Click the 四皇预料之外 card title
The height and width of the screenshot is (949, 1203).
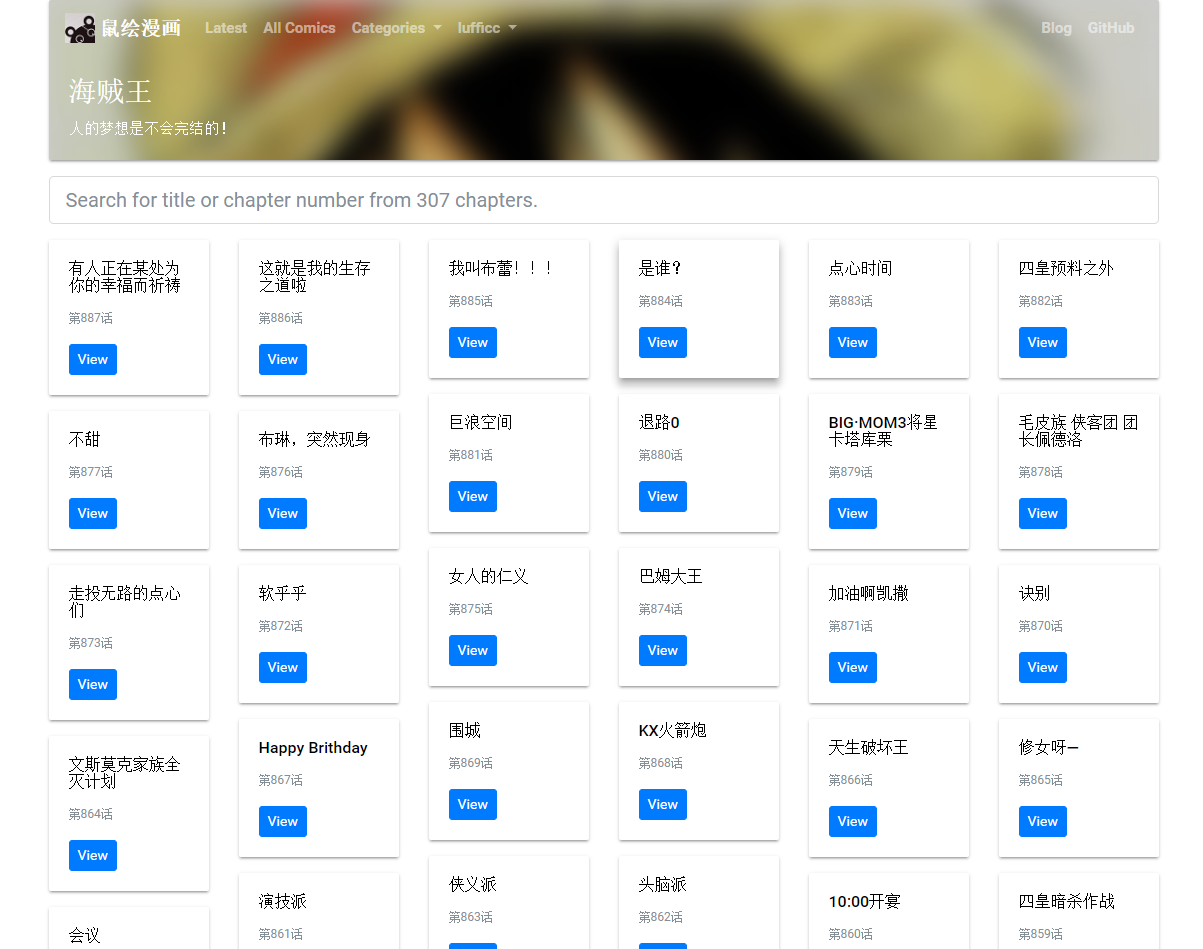[x=1066, y=268]
